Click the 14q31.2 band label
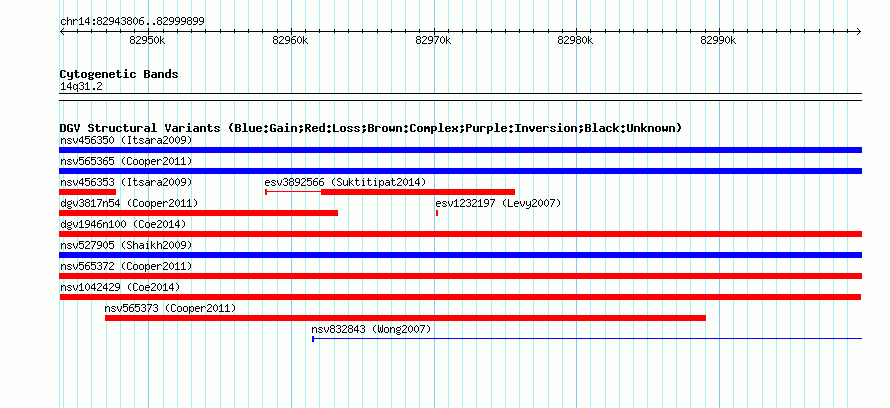Screen dimensions: 890x408 (81, 87)
